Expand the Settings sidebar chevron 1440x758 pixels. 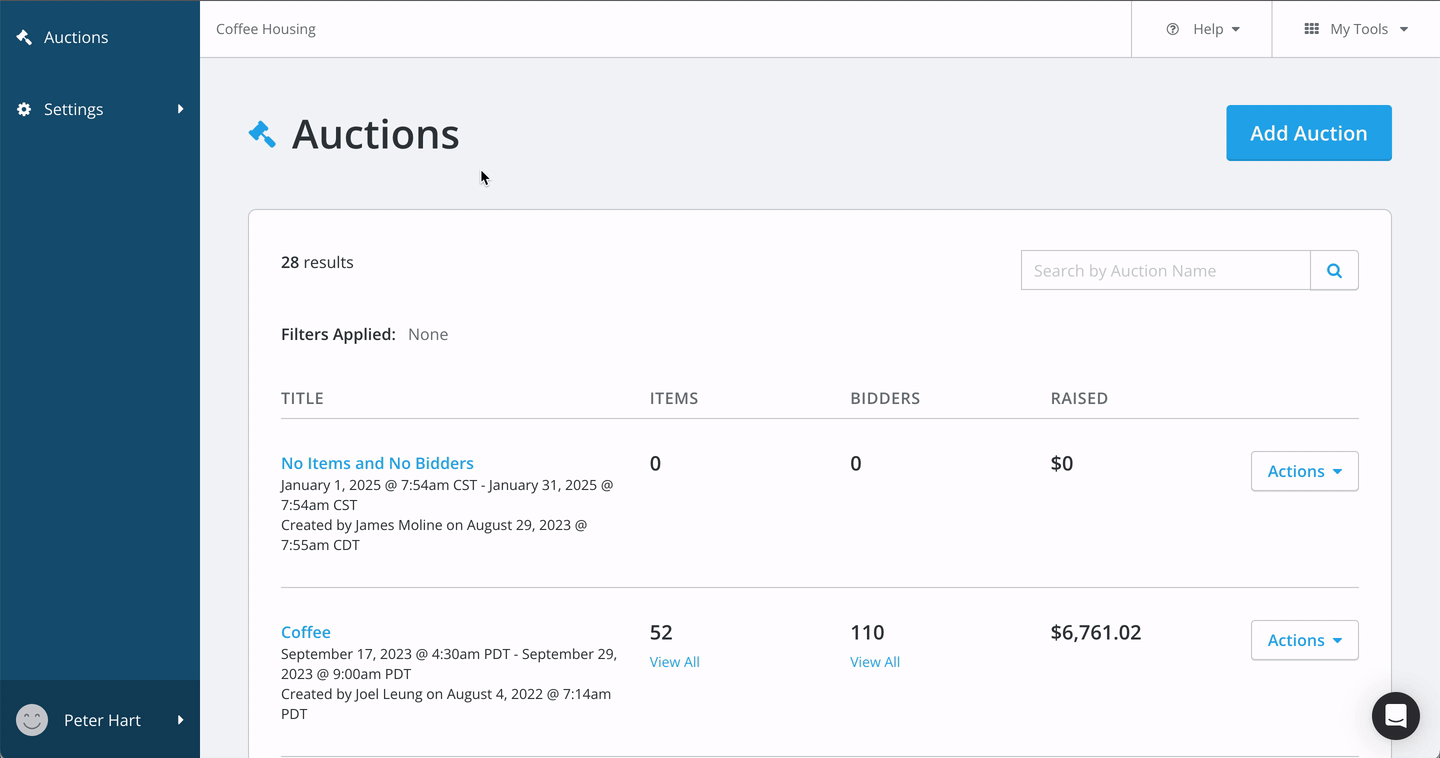click(181, 109)
